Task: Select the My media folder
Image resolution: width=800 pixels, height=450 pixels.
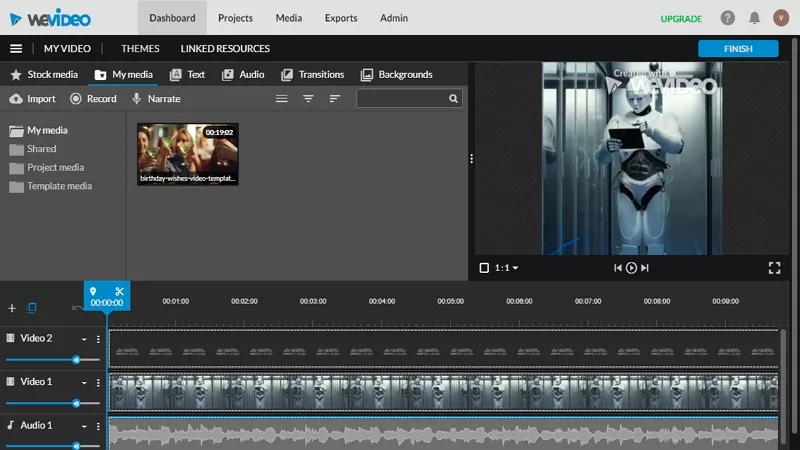Action: [x=39, y=131]
